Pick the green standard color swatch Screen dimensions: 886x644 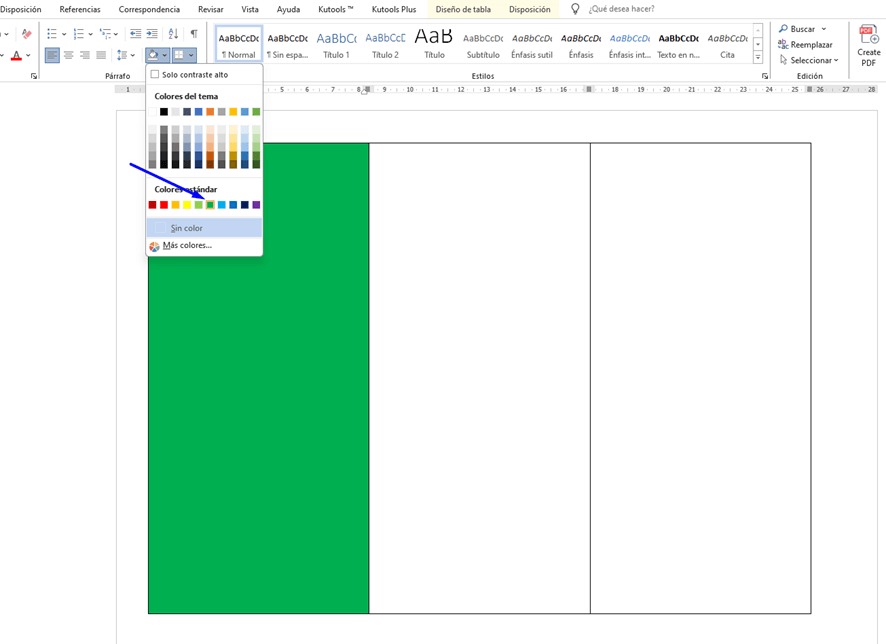pos(210,205)
